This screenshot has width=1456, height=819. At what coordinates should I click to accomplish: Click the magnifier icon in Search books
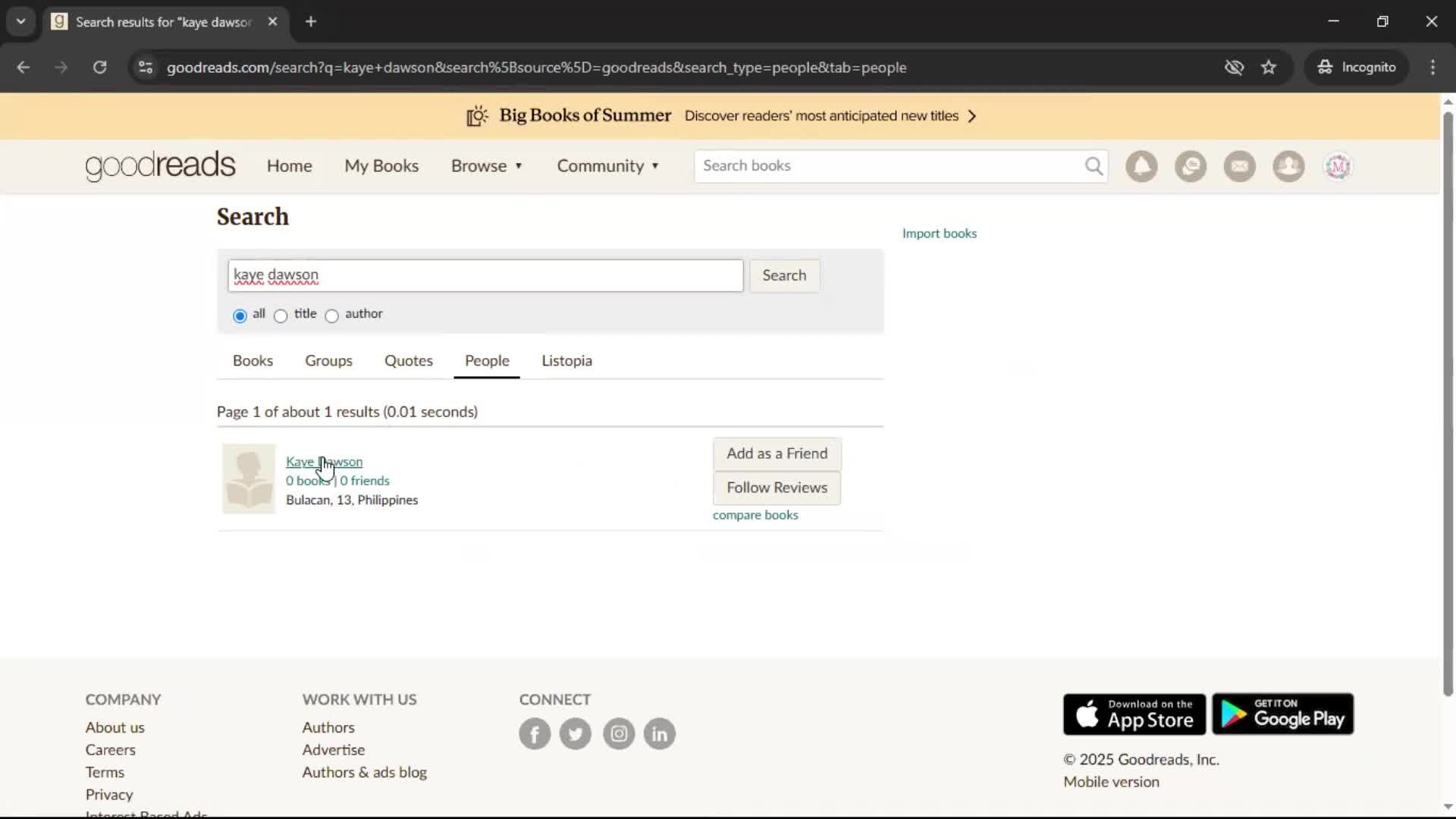(1094, 166)
